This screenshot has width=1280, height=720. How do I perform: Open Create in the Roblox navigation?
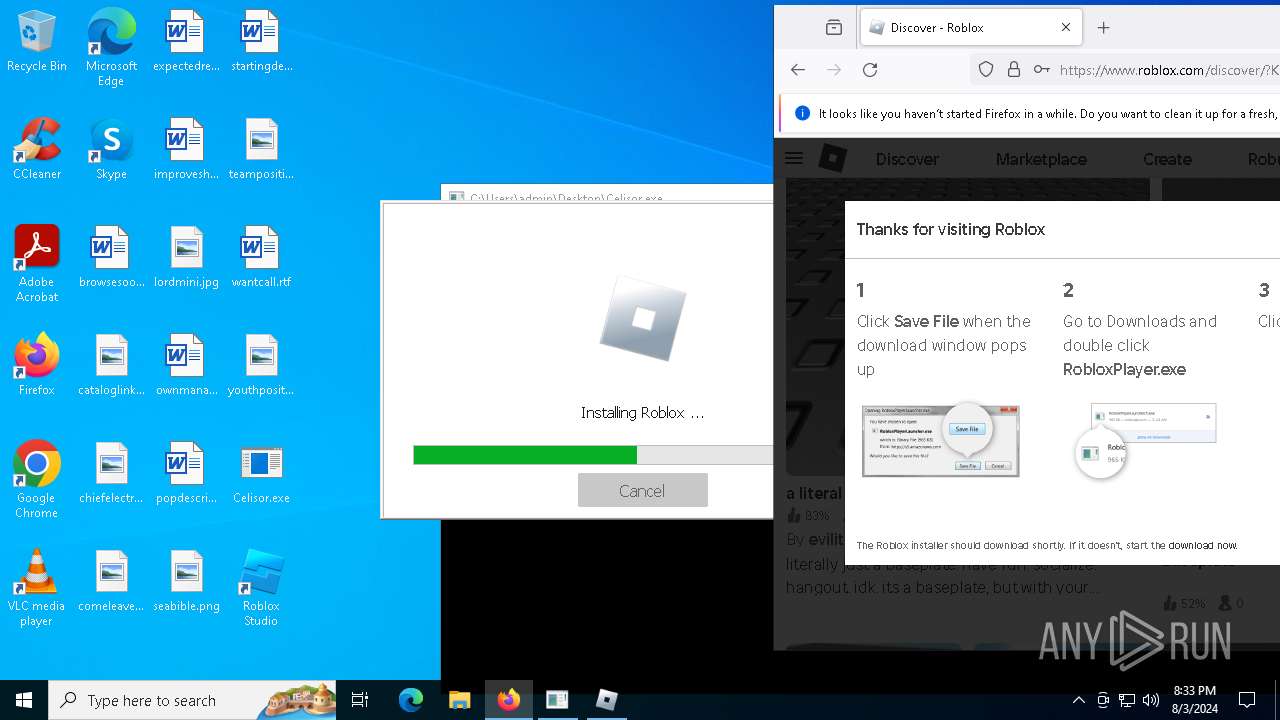tap(1167, 159)
